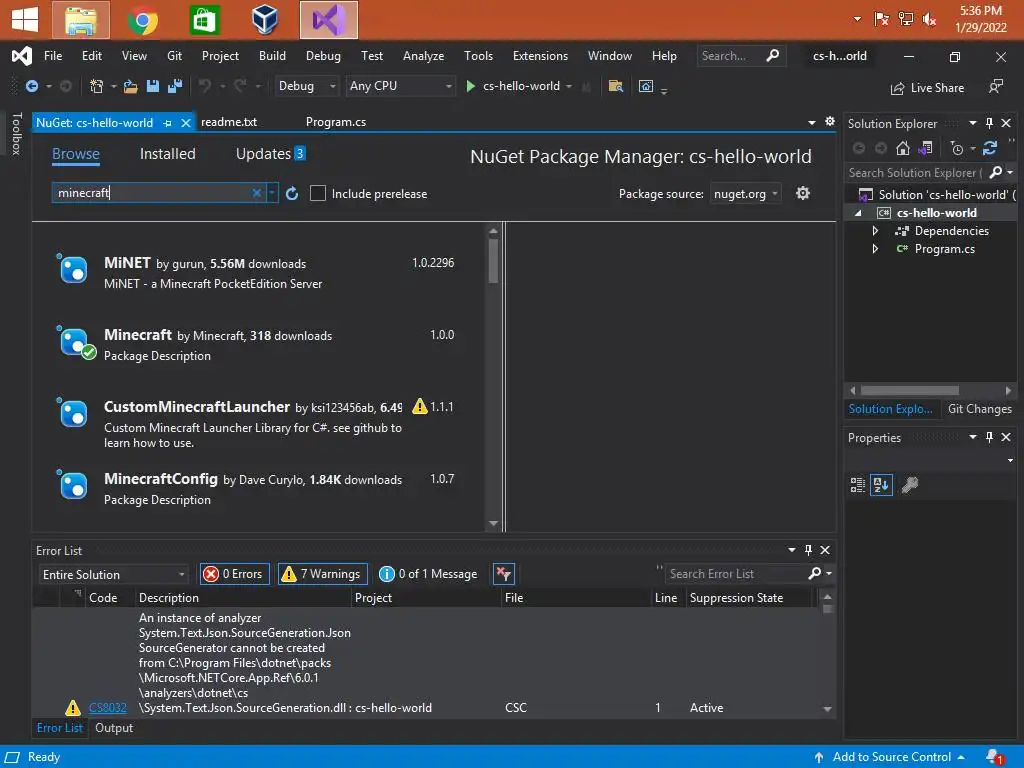Clear all Error List filters icon
Image resolution: width=1024 pixels, height=768 pixels.
point(504,574)
